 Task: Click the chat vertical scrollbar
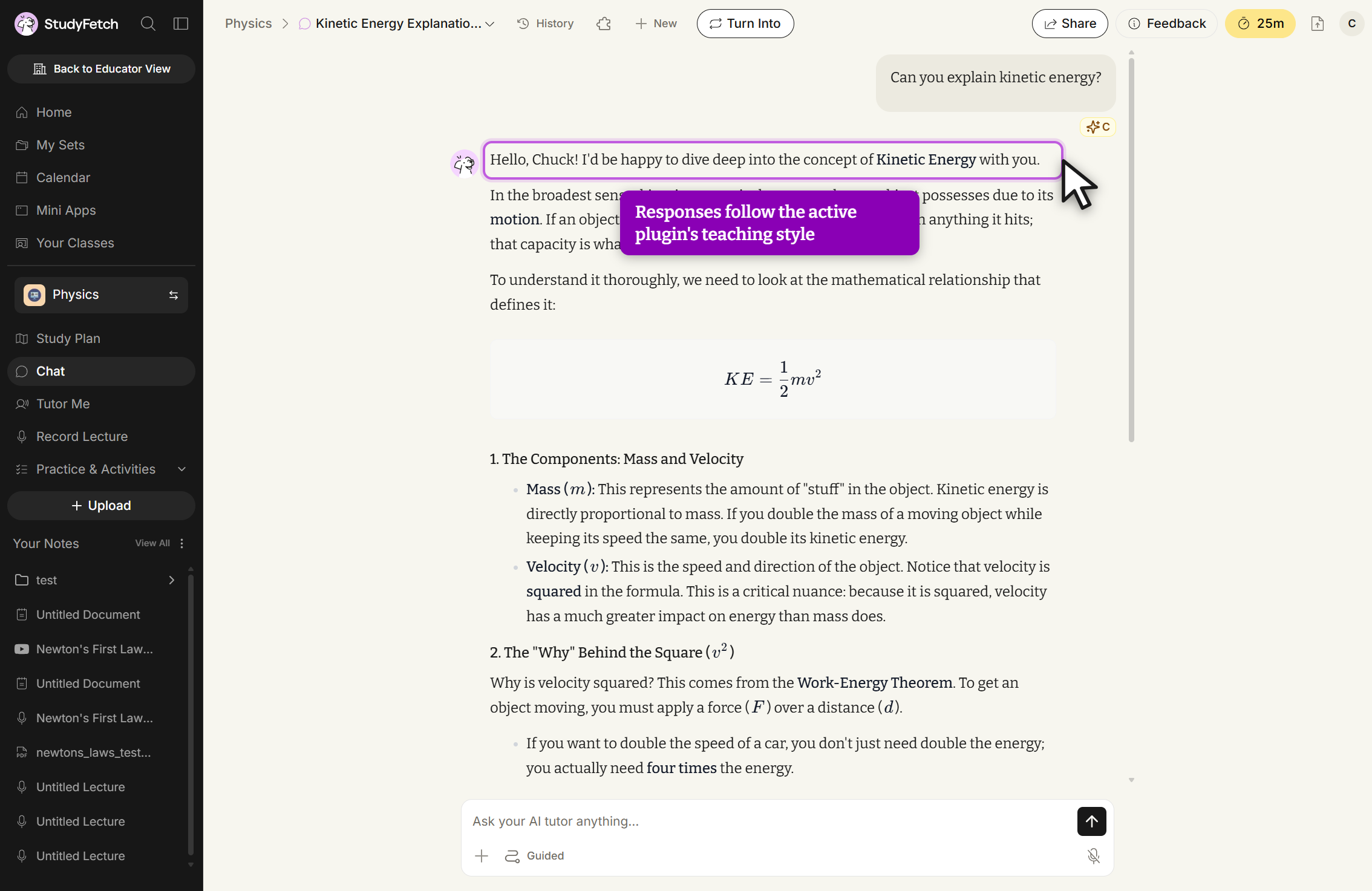pyautogui.click(x=1131, y=249)
